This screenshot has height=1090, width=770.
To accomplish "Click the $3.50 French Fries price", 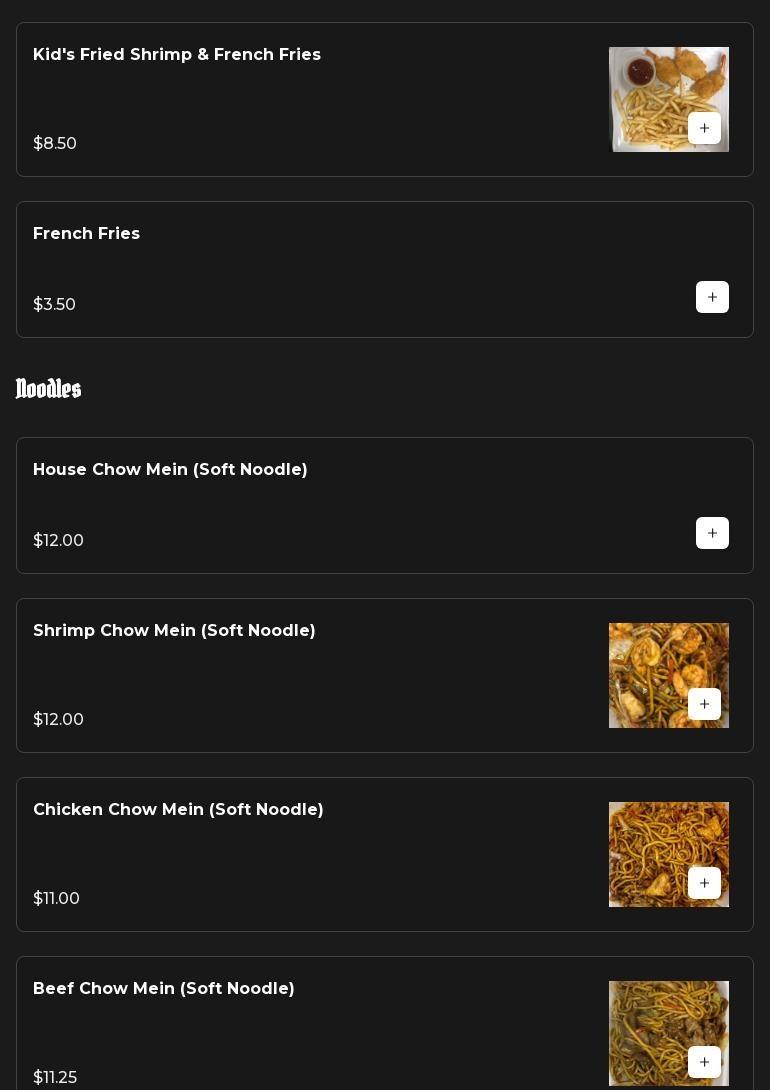I will (x=55, y=305).
